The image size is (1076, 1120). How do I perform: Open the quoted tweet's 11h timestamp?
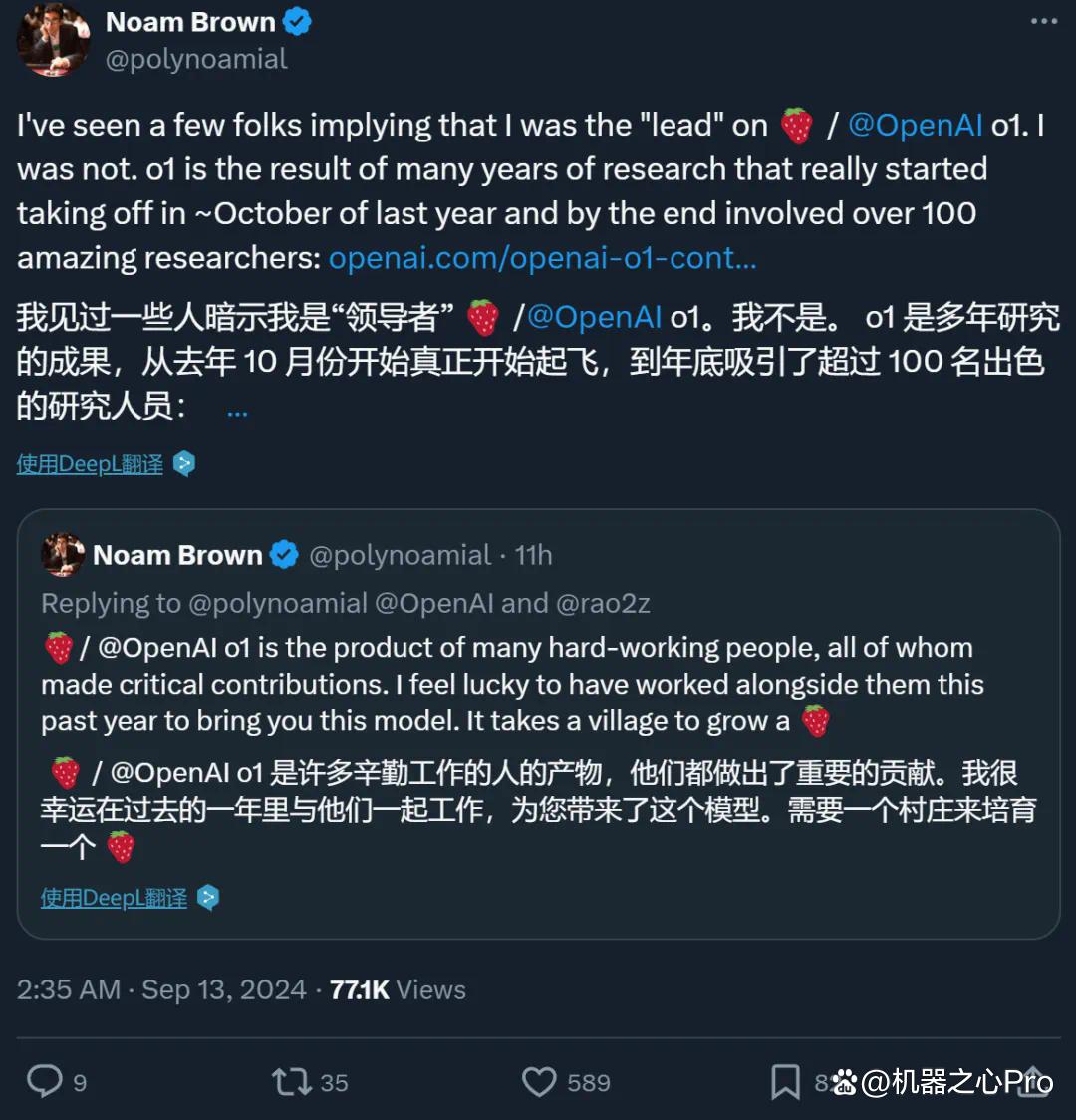[533, 555]
